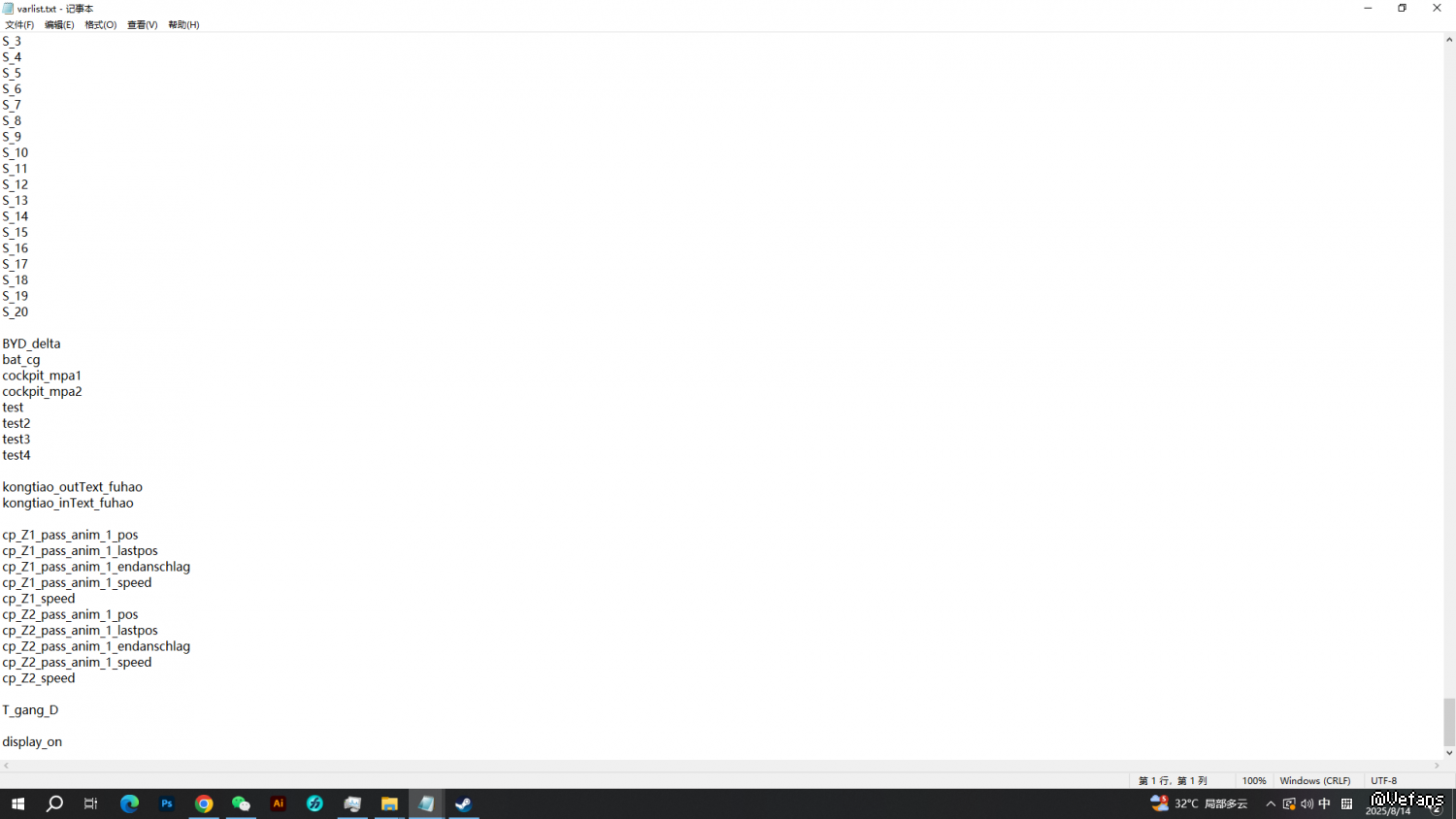This screenshot has height=819, width=1456.
Task: Launch Microsoft Edge from the taskbar
Action: [129, 803]
